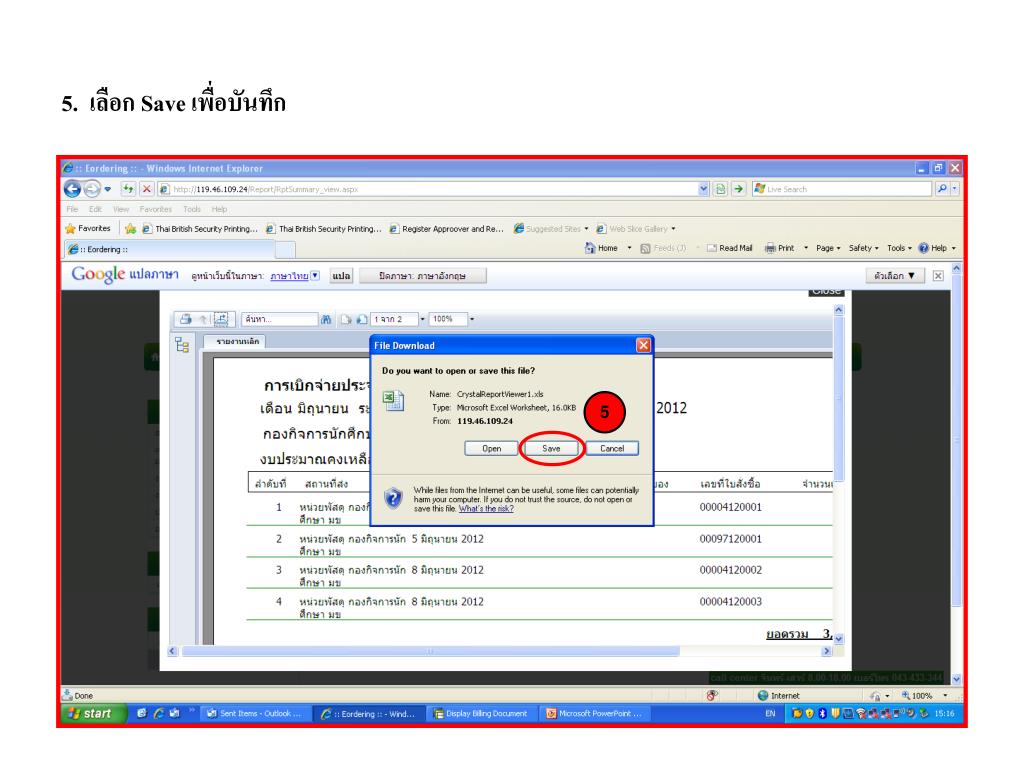Switch to Display Billing Document taskbar item

click(x=480, y=714)
